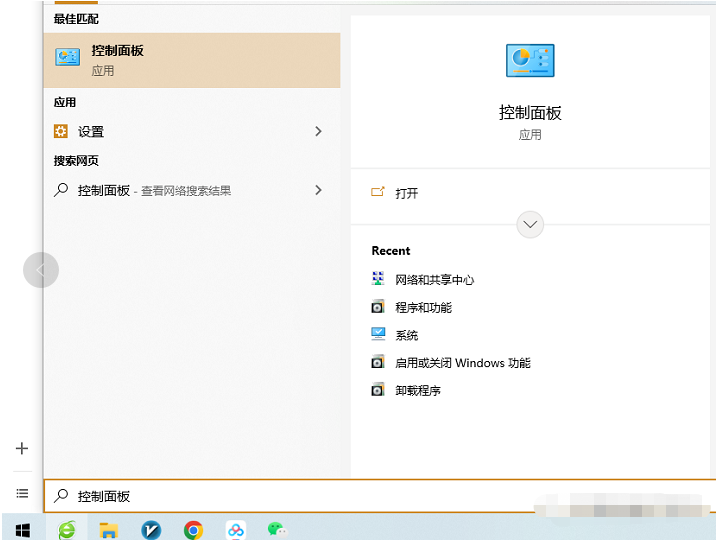Click the magnifier icon in the search box
Screen dimensions: 716x541
[61, 495]
